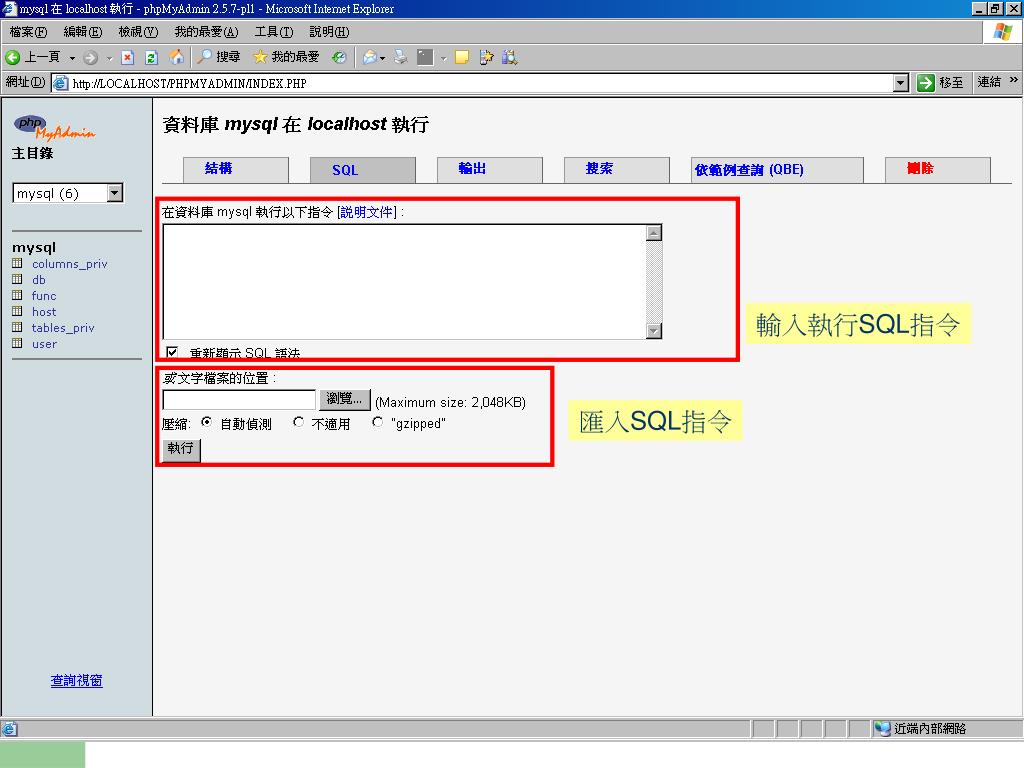Viewport: 1024px width, 768px height.
Task: Click the red 刪除 drop tab
Action: click(938, 169)
